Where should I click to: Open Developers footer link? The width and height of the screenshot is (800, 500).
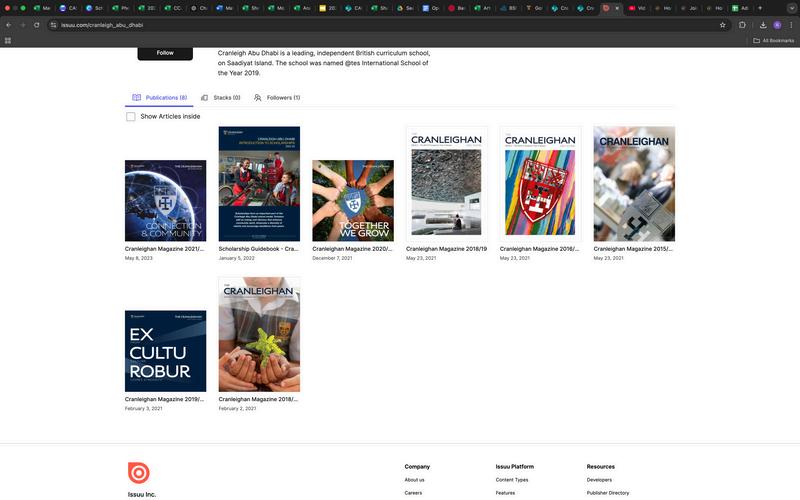click(x=599, y=480)
